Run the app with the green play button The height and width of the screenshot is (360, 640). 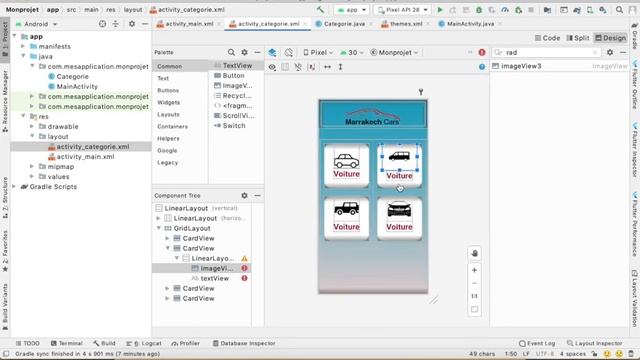coord(440,9)
